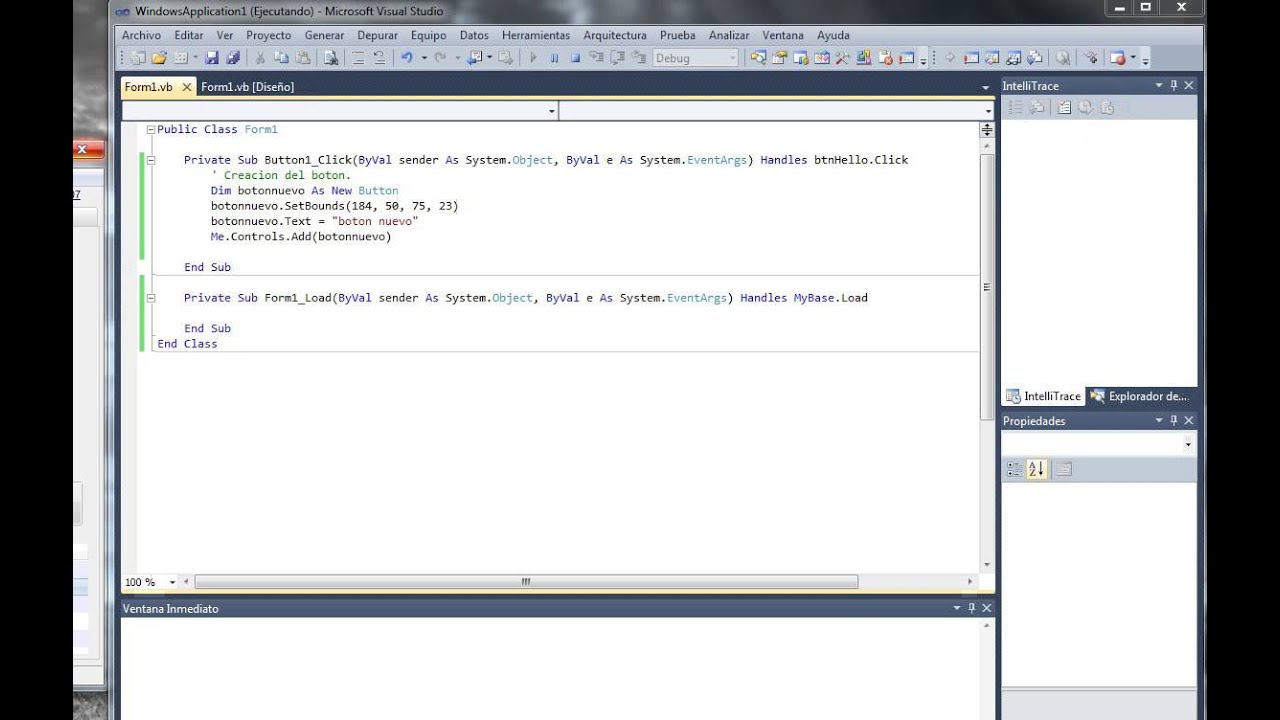The width and height of the screenshot is (1280, 720).
Task: Click the vertical scrollbar thumb in editor
Action: pyautogui.click(x=987, y=286)
